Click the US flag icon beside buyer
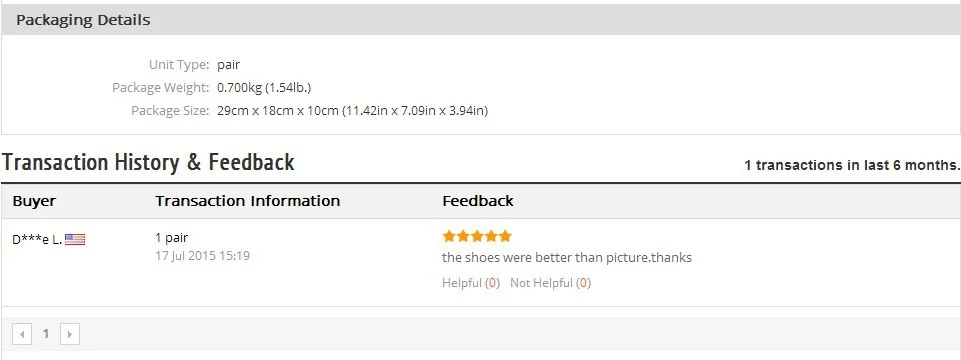The width and height of the screenshot is (961, 360). click(x=75, y=240)
